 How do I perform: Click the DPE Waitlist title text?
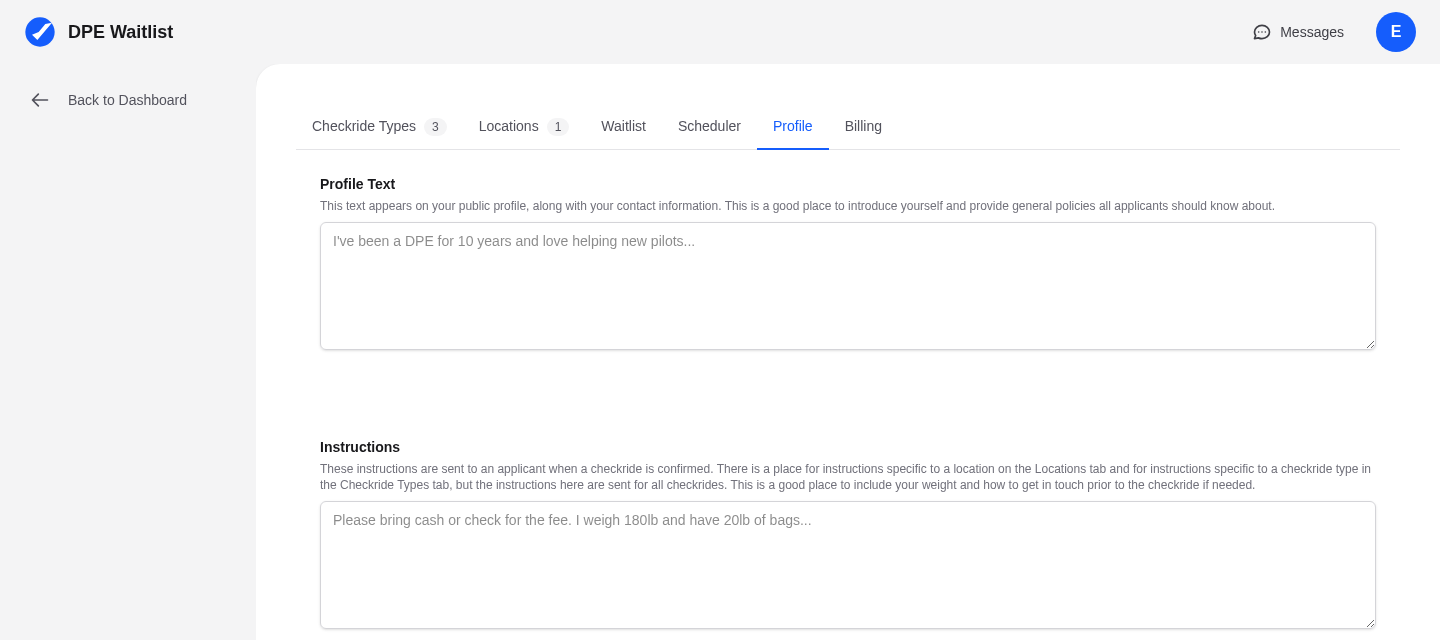(120, 31)
